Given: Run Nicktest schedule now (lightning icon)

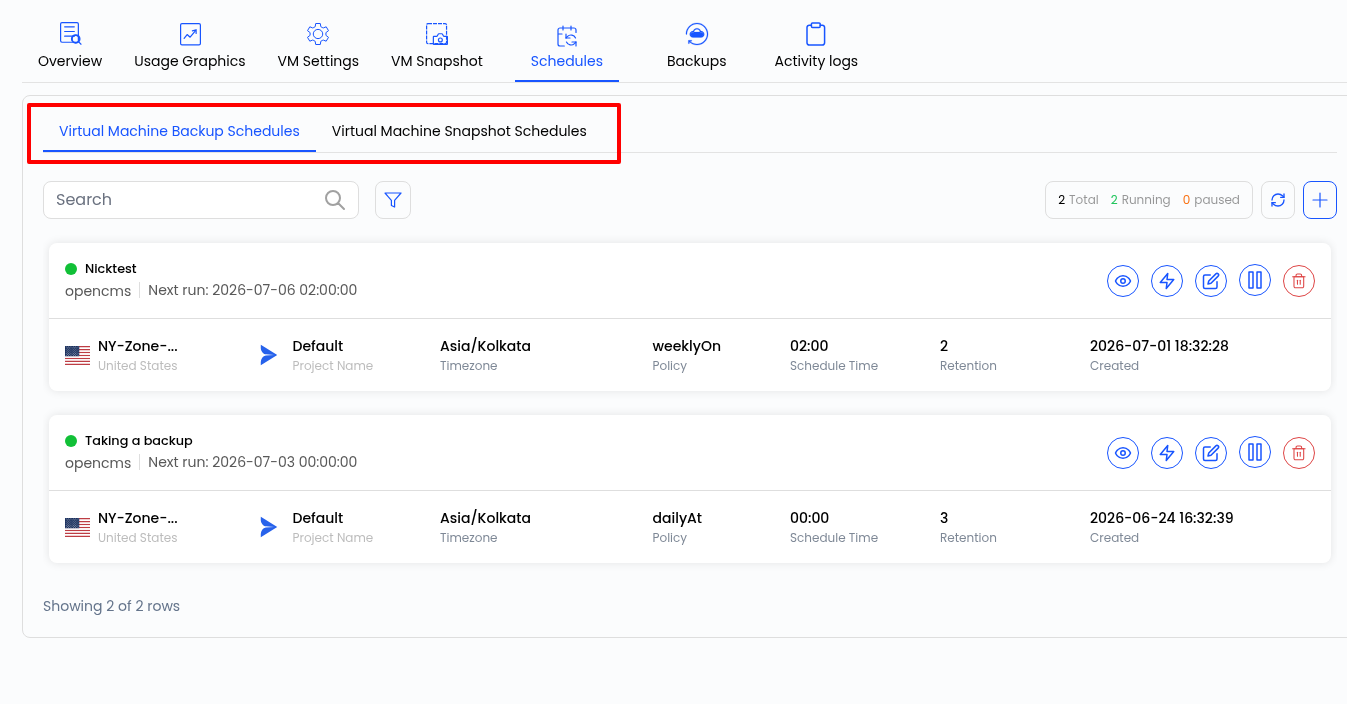Looking at the screenshot, I should pyautogui.click(x=1167, y=281).
